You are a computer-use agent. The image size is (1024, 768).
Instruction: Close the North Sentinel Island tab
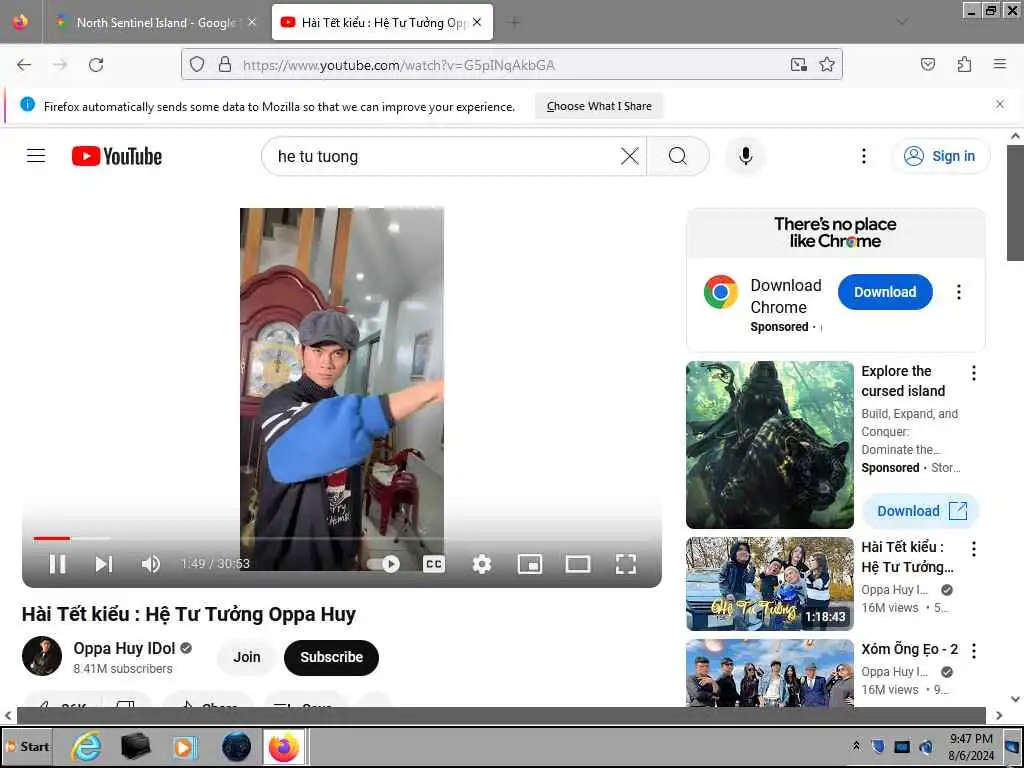(x=252, y=22)
